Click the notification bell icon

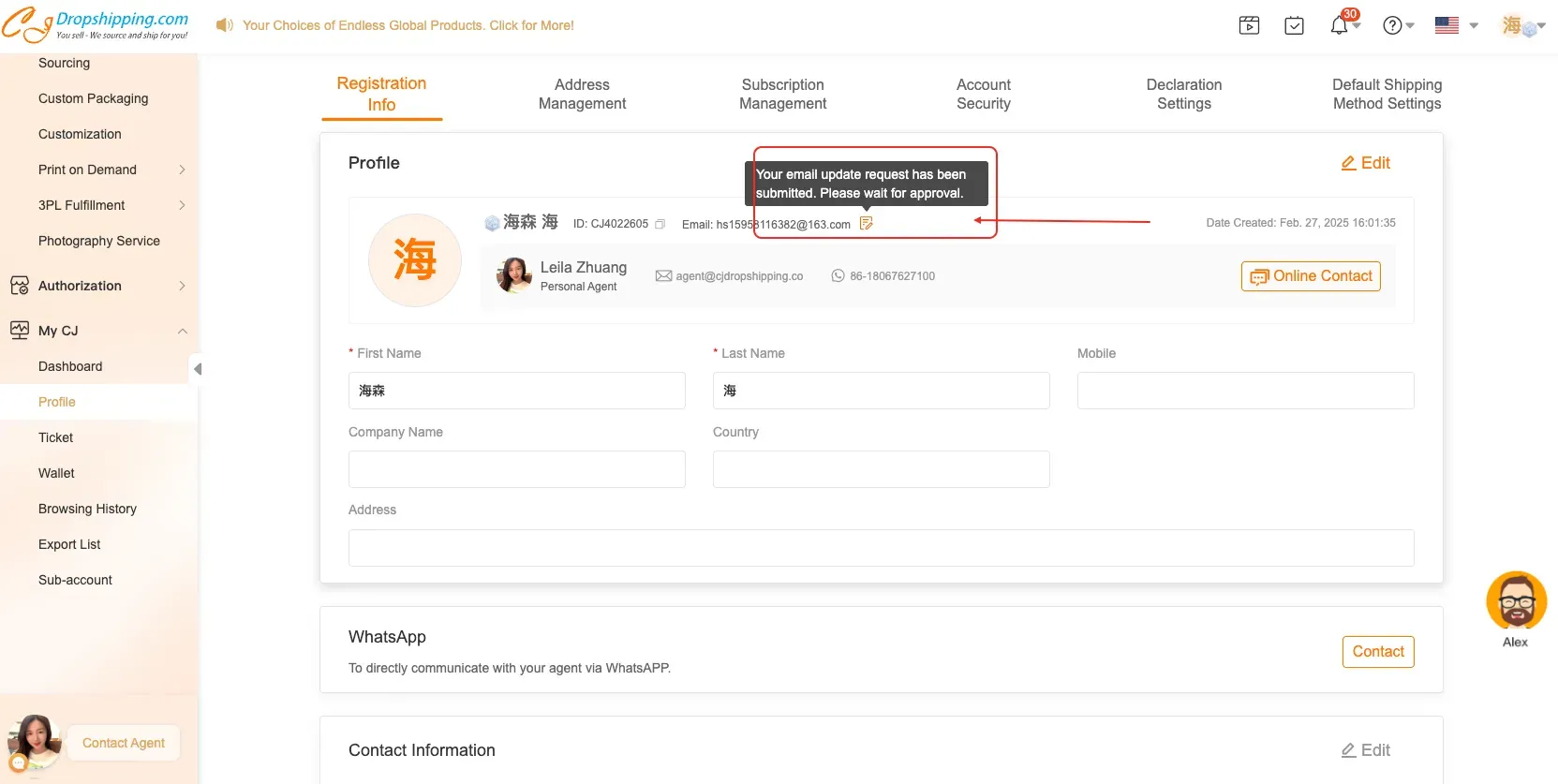click(1339, 26)
